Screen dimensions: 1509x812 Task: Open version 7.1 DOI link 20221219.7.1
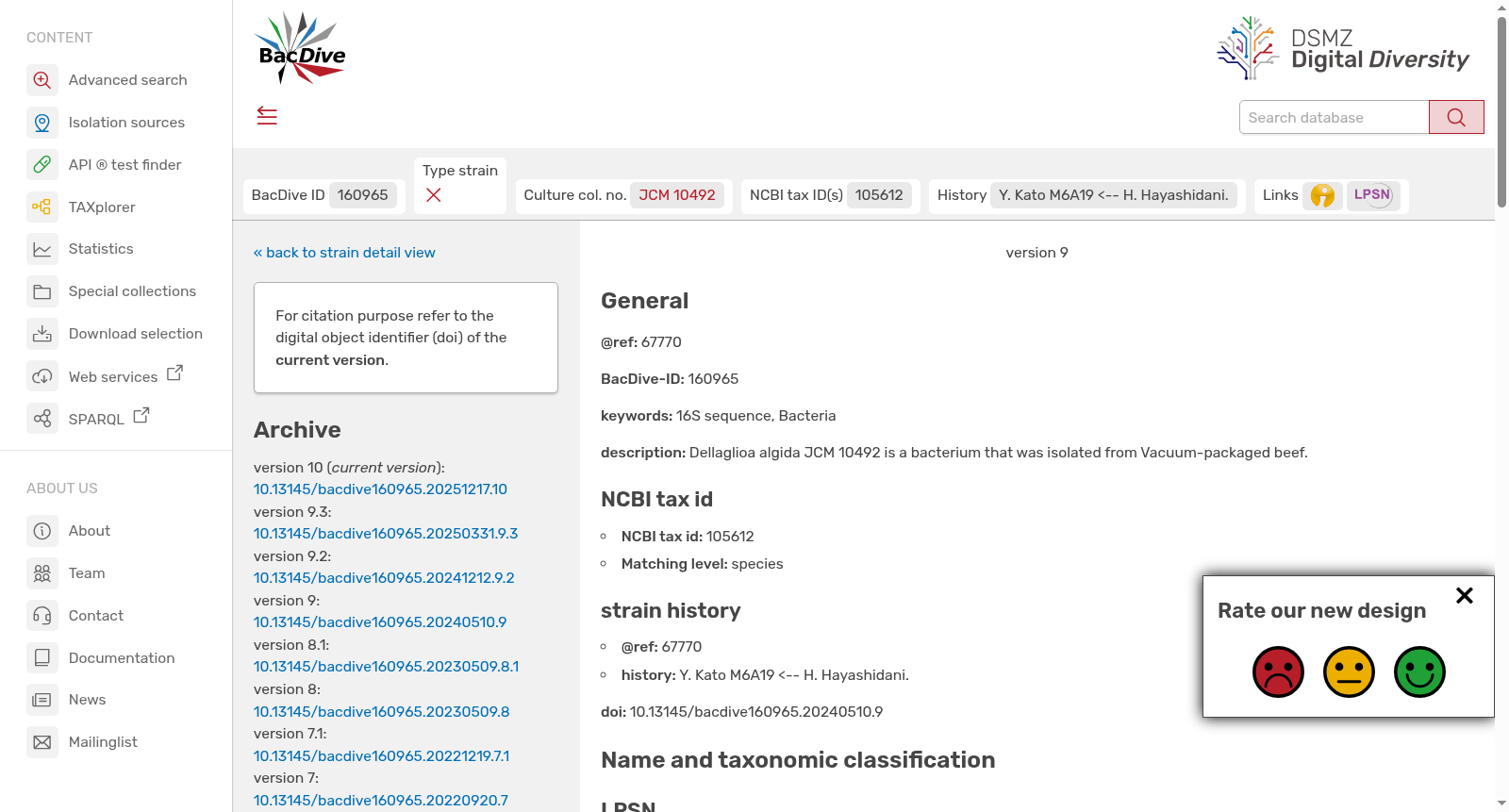[381, 756]
